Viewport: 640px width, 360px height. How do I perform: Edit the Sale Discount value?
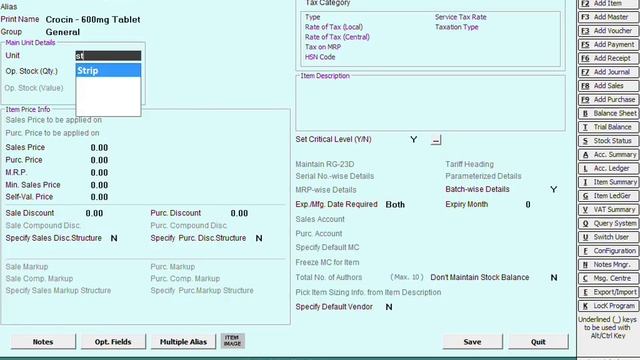(x=94, y=213)
